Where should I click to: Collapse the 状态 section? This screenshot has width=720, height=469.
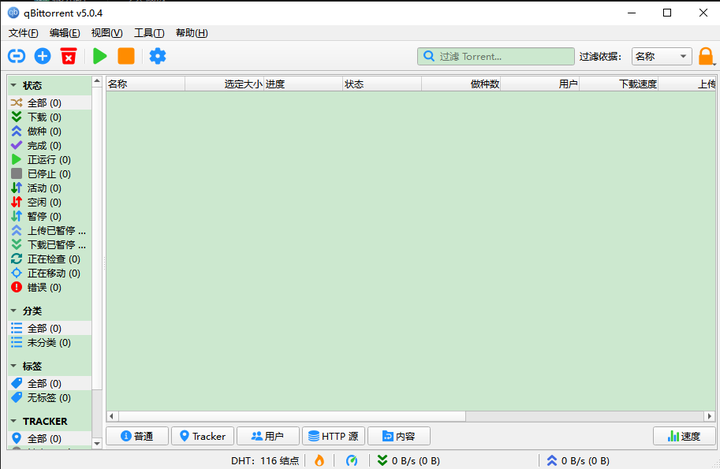(x=14, y=85)
